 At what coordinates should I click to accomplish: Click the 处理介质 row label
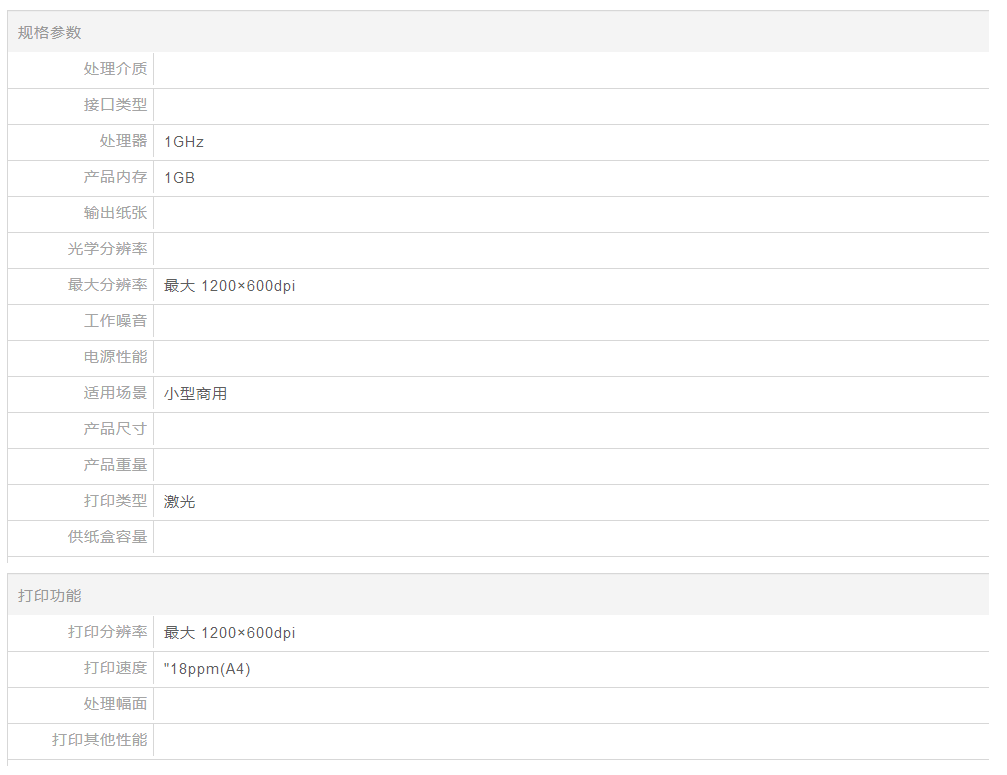pos(115,69)
